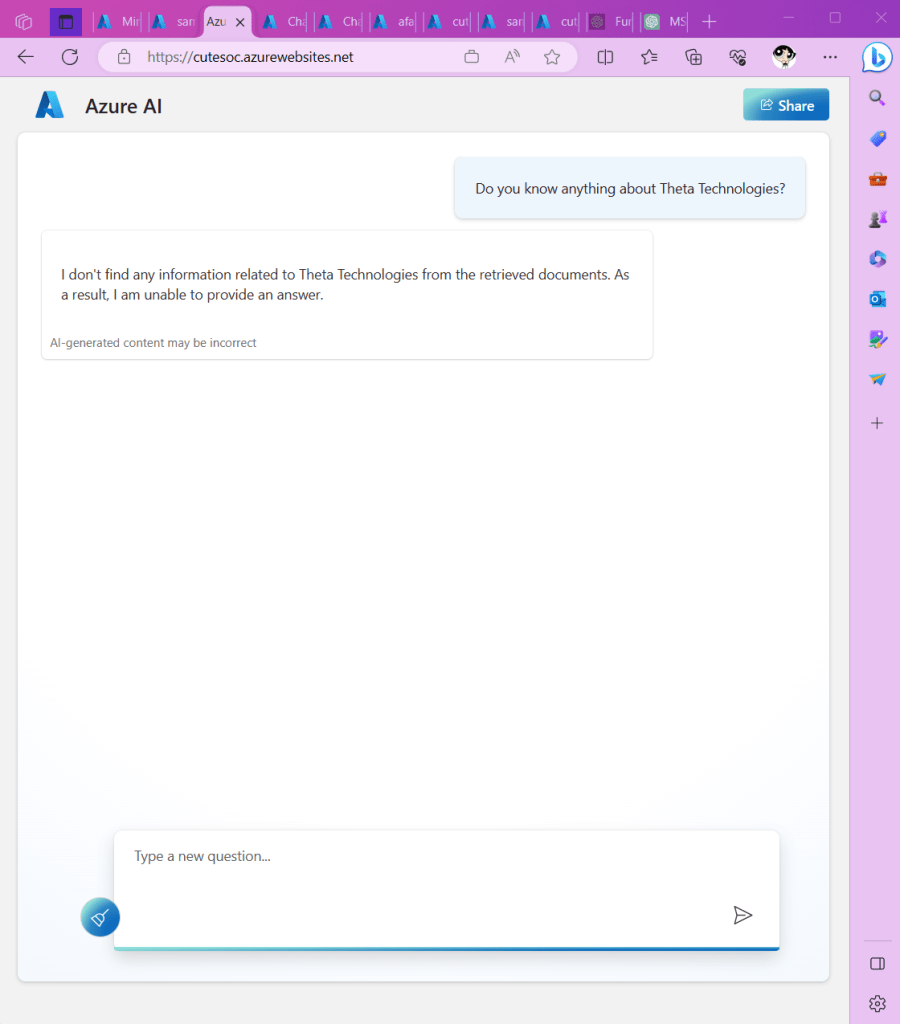Toggle the vertical tabs button

(66, 21)
